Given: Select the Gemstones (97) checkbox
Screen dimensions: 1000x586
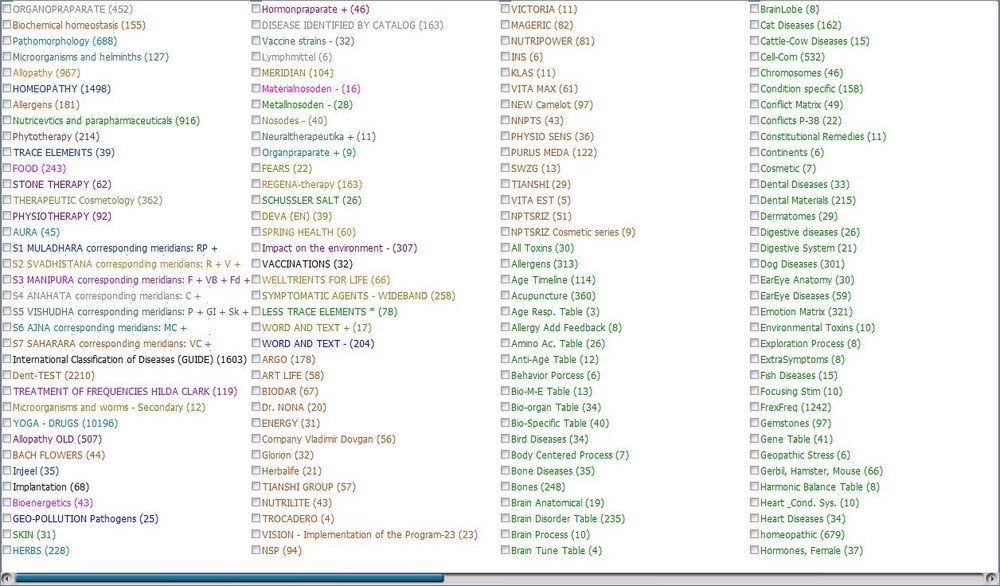Looking at the screenshot, I should (x=755, y=423).
